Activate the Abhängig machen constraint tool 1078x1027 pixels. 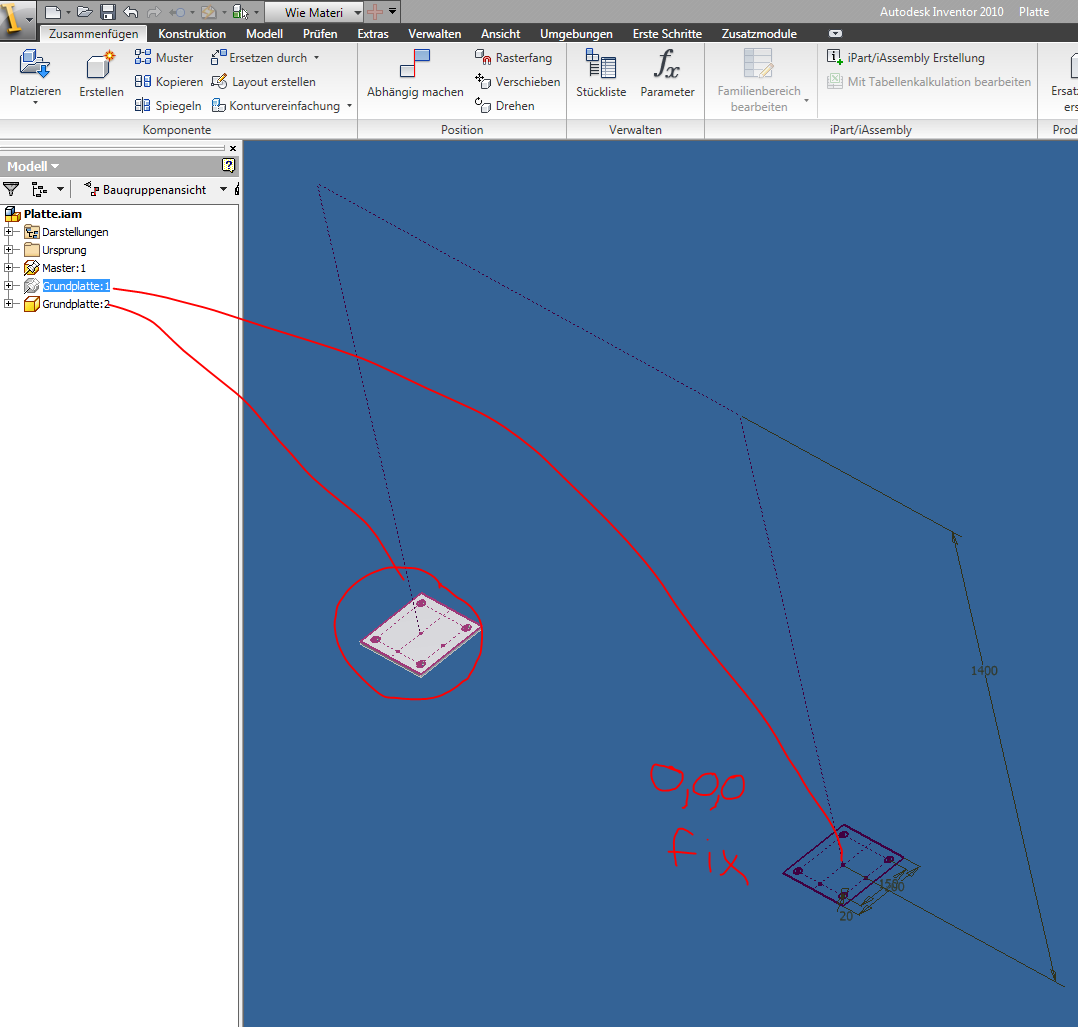coord(415,74)
